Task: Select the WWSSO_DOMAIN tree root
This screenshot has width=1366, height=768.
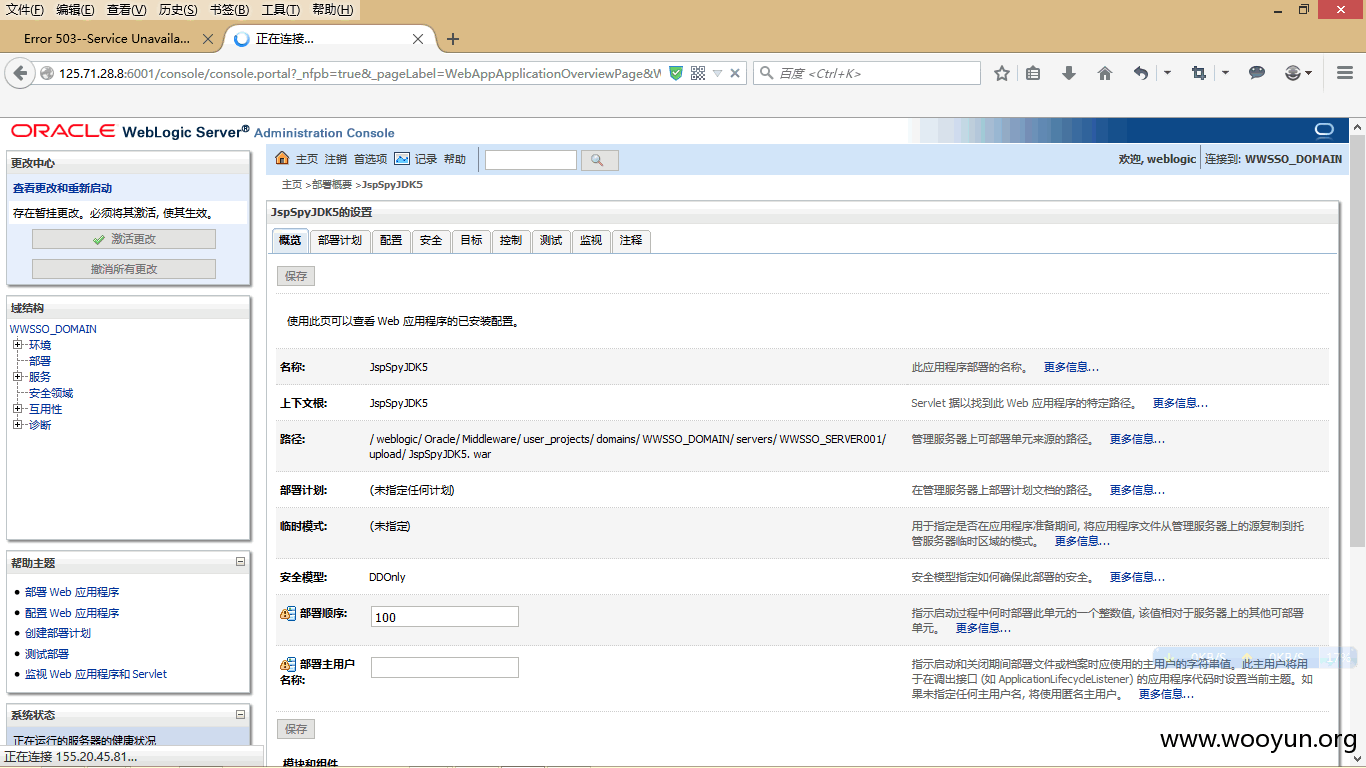Action: click(53, 329)
